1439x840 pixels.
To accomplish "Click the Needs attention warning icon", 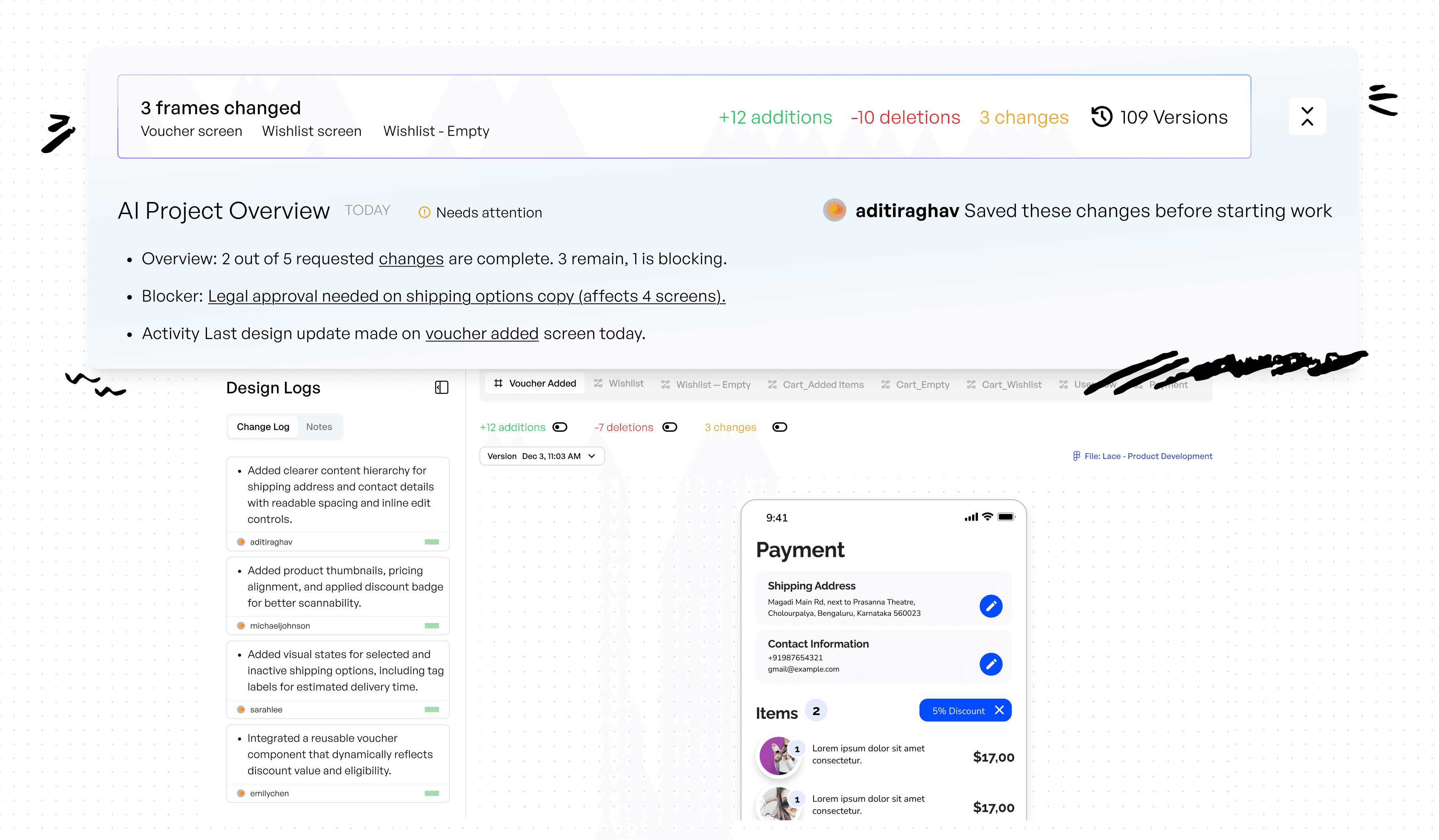I will pos(424,212).
